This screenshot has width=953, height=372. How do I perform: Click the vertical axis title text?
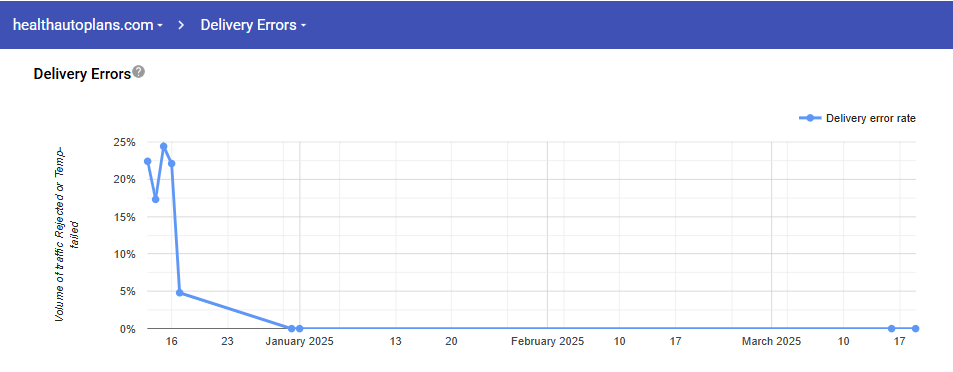click(69, 235)
